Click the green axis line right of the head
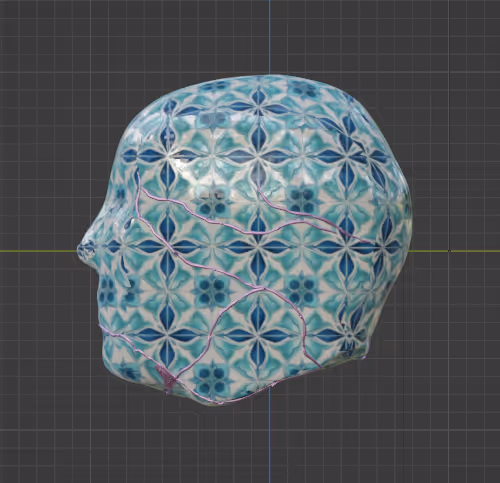Image resolution: width=500 pixels, height=483 pixels. [x=455, y=251]
